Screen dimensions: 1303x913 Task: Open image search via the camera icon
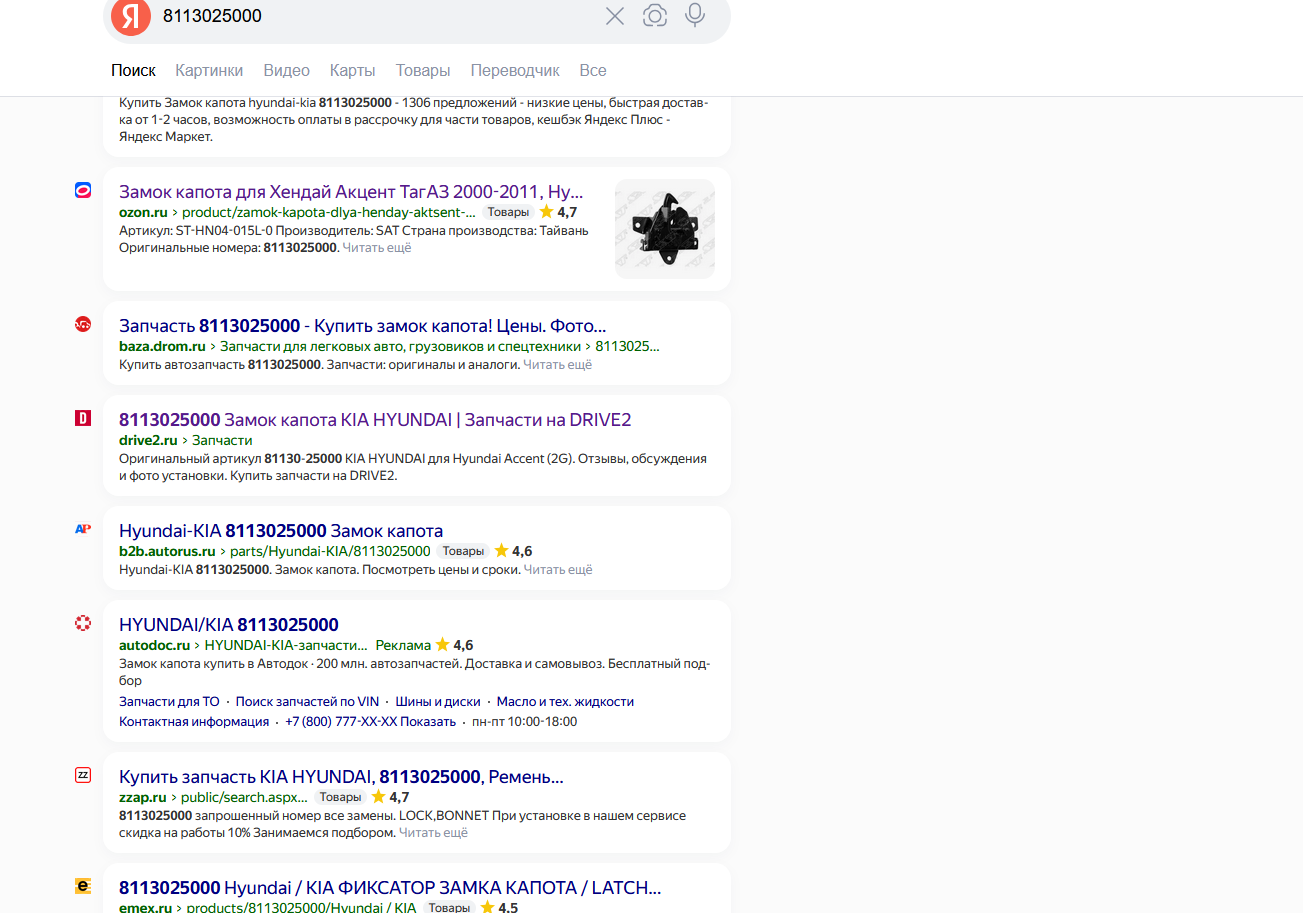[655, 16]
